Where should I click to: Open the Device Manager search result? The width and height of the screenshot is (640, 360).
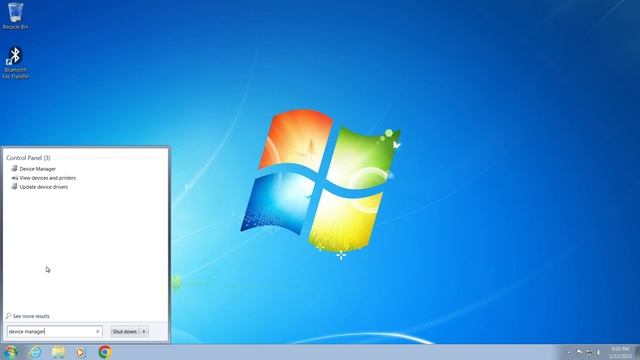click(x=38, y=169)
